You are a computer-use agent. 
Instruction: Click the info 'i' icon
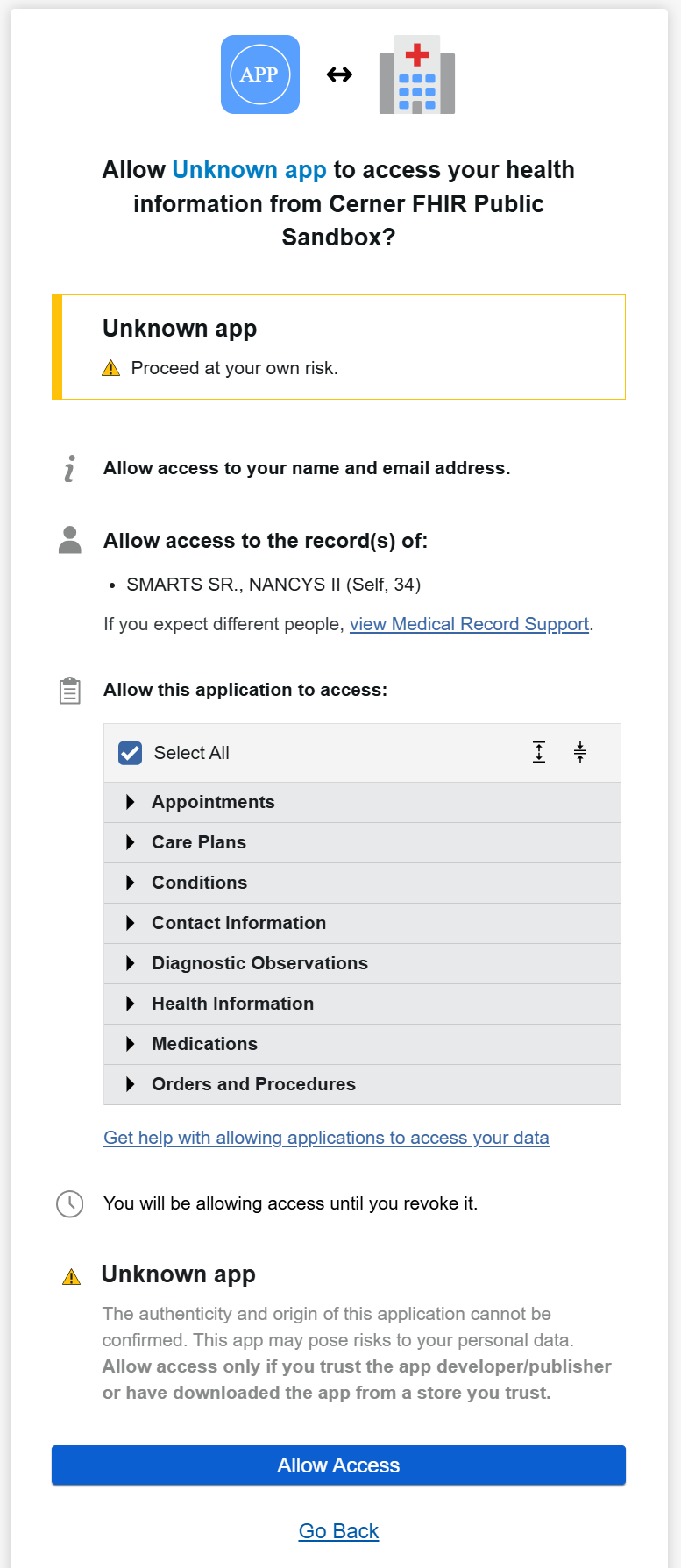70,468
